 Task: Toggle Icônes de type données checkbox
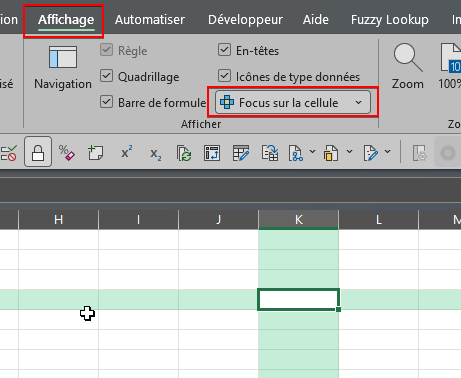[224, 76]
